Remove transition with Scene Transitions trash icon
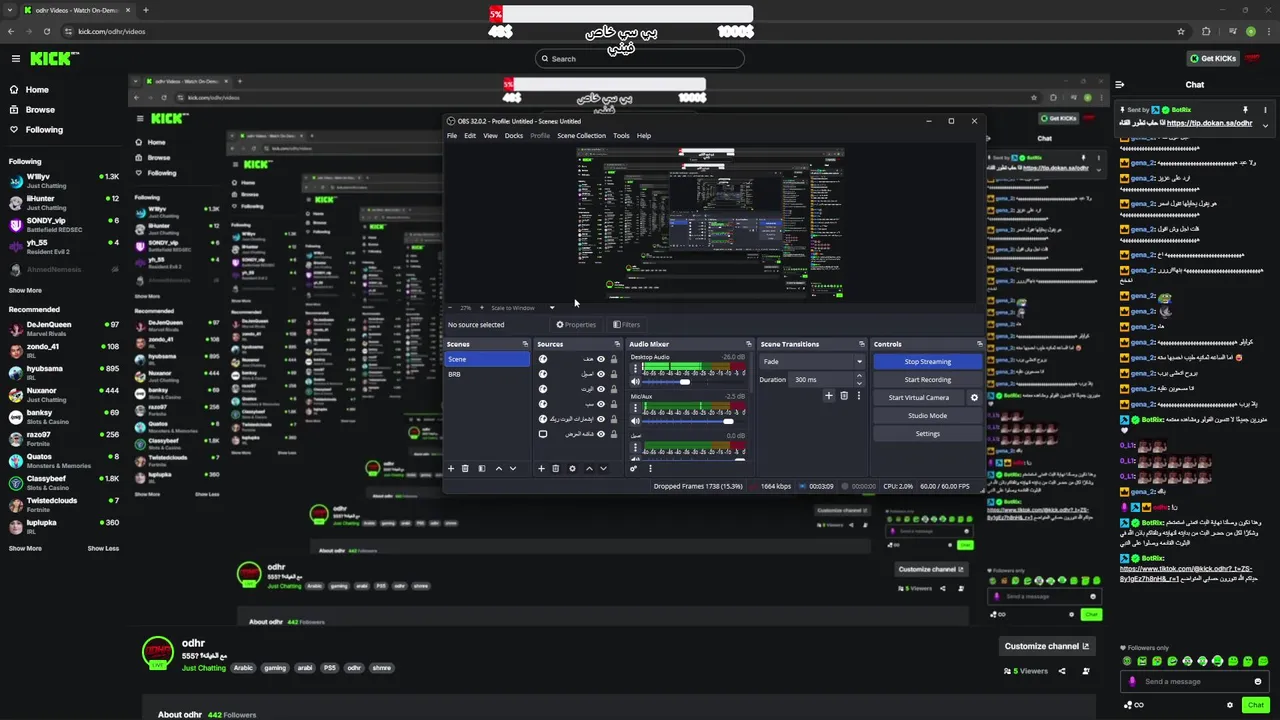 (844, 396)
